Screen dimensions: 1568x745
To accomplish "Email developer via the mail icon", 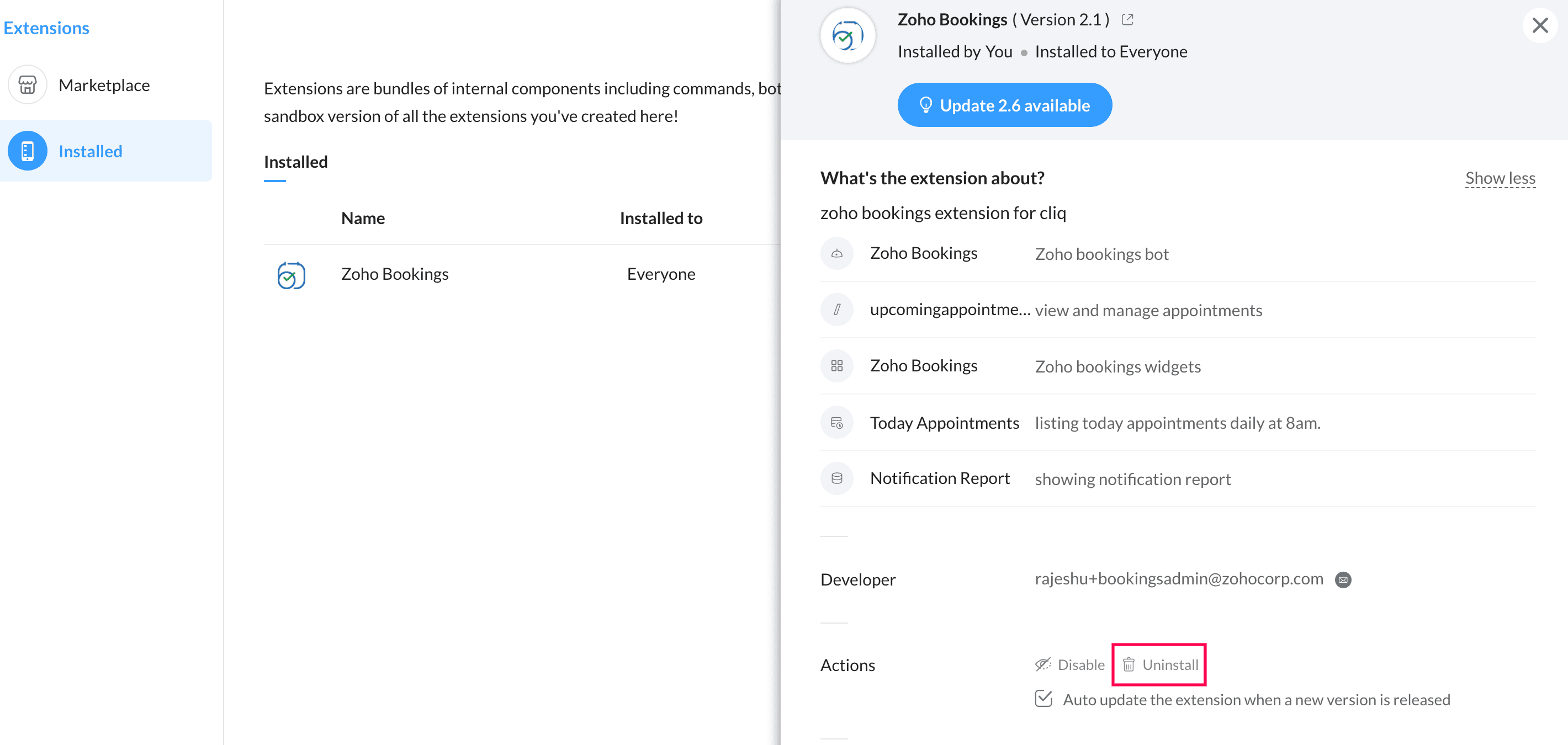I will 1343,579.
